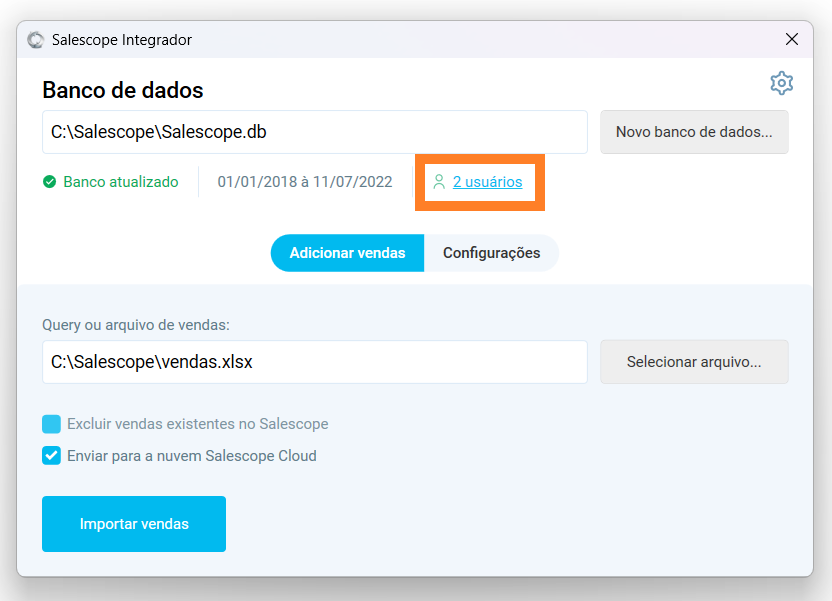Screen dimensions: 832x601
Task: Click the Salescope app logo in title bar
Action: point(36,40)
